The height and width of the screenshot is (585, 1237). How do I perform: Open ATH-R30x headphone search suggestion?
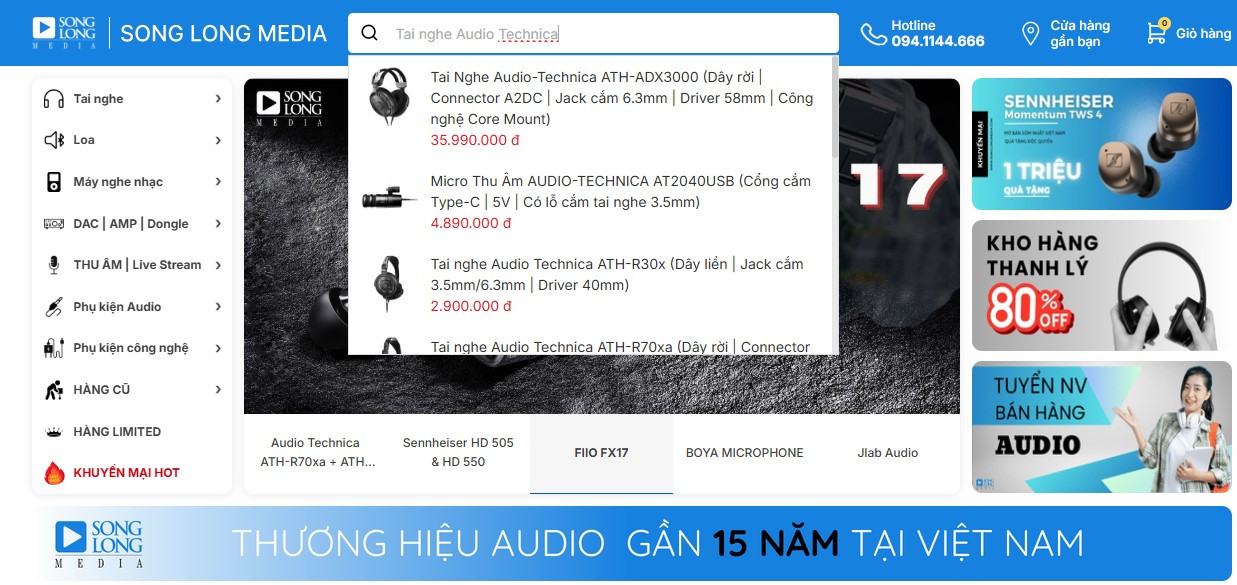pyautogui.click(x=590, y=285)
